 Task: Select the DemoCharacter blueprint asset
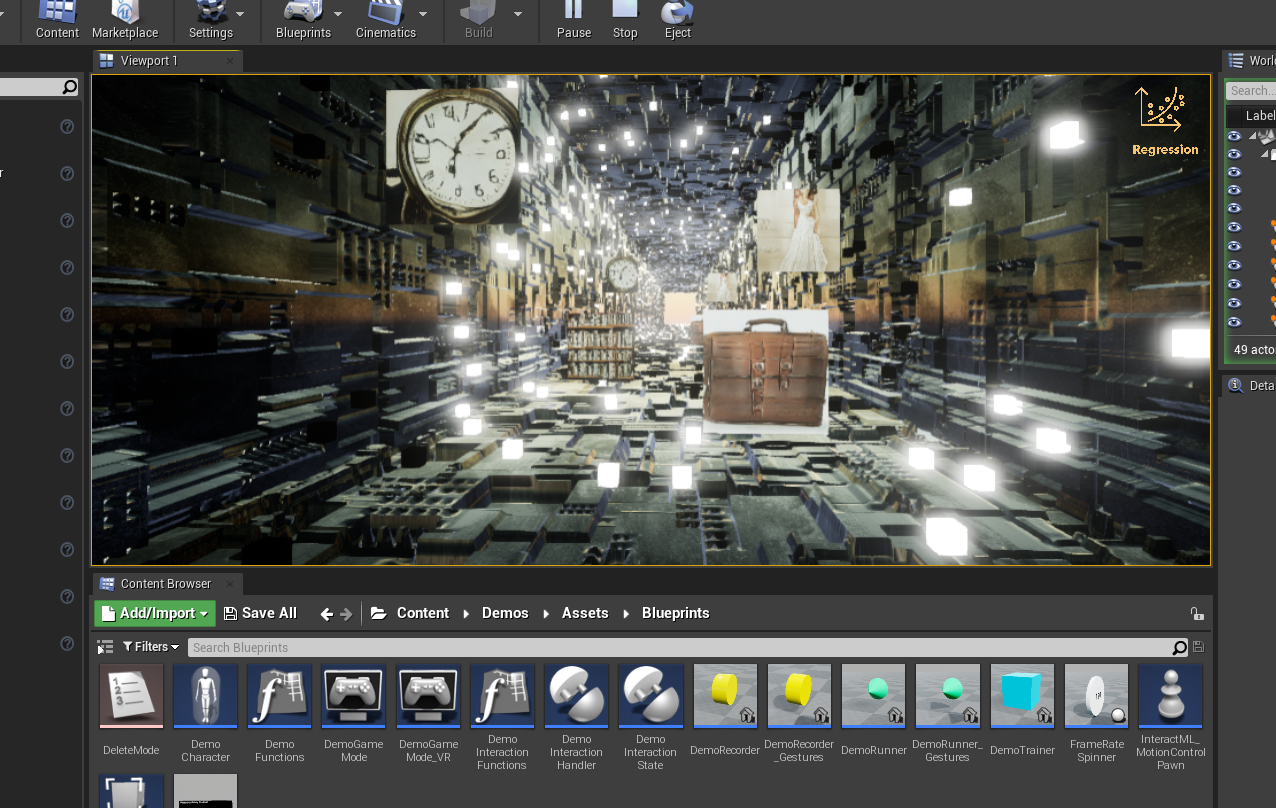(x=205, y=696)
